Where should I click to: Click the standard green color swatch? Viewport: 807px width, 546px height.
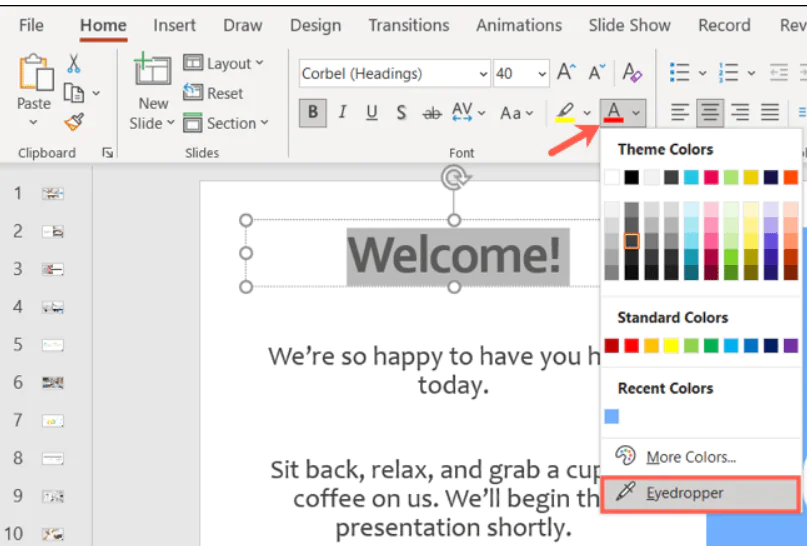[711, 345]
